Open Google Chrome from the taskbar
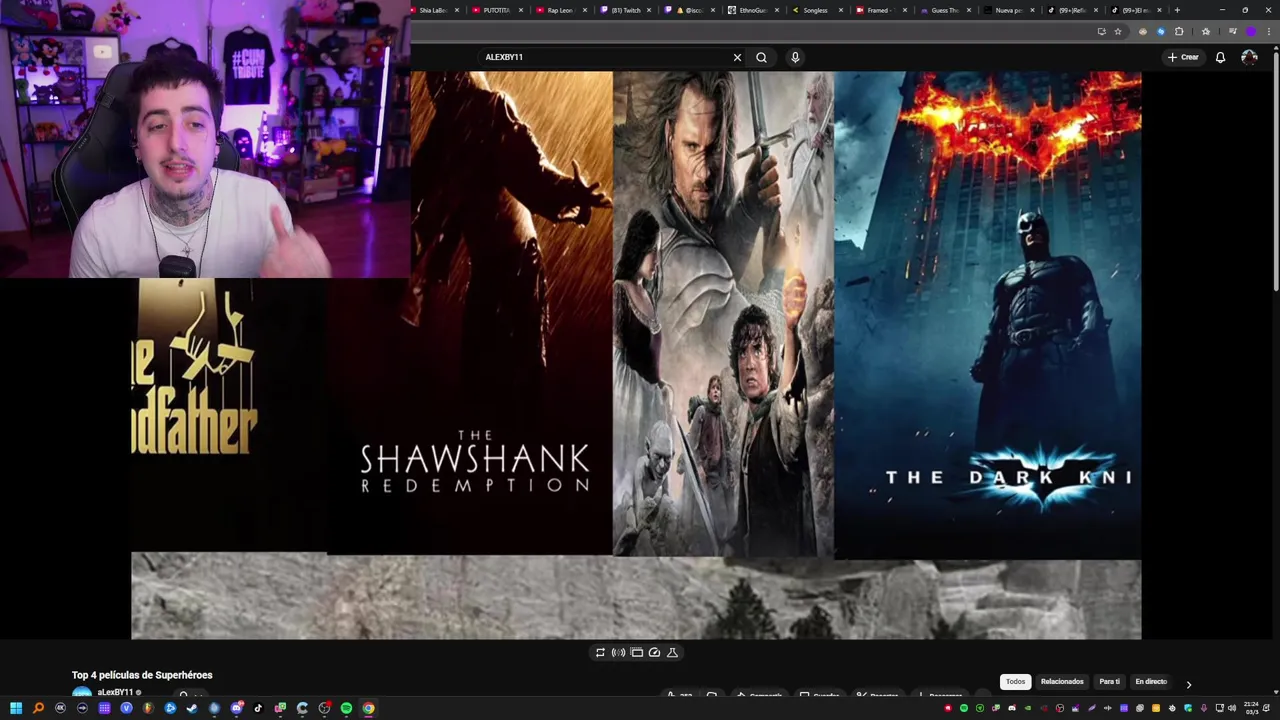 coord(368,708)
